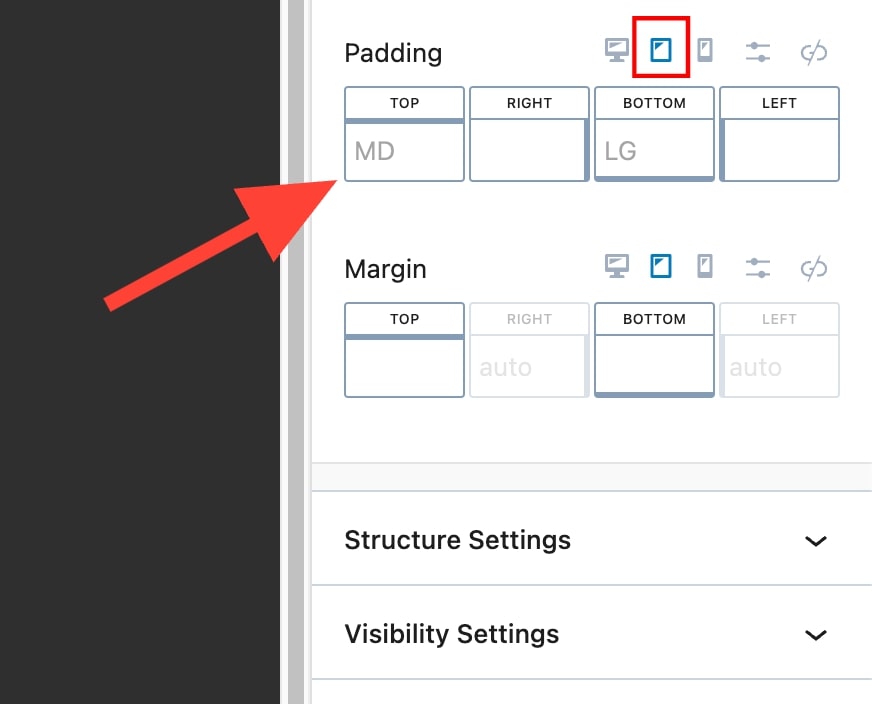Select mobile device icon for Padding

705,50
